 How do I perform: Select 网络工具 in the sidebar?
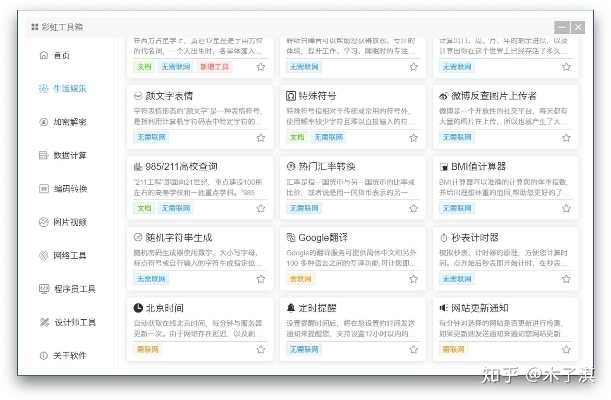[x=69, y=255]
